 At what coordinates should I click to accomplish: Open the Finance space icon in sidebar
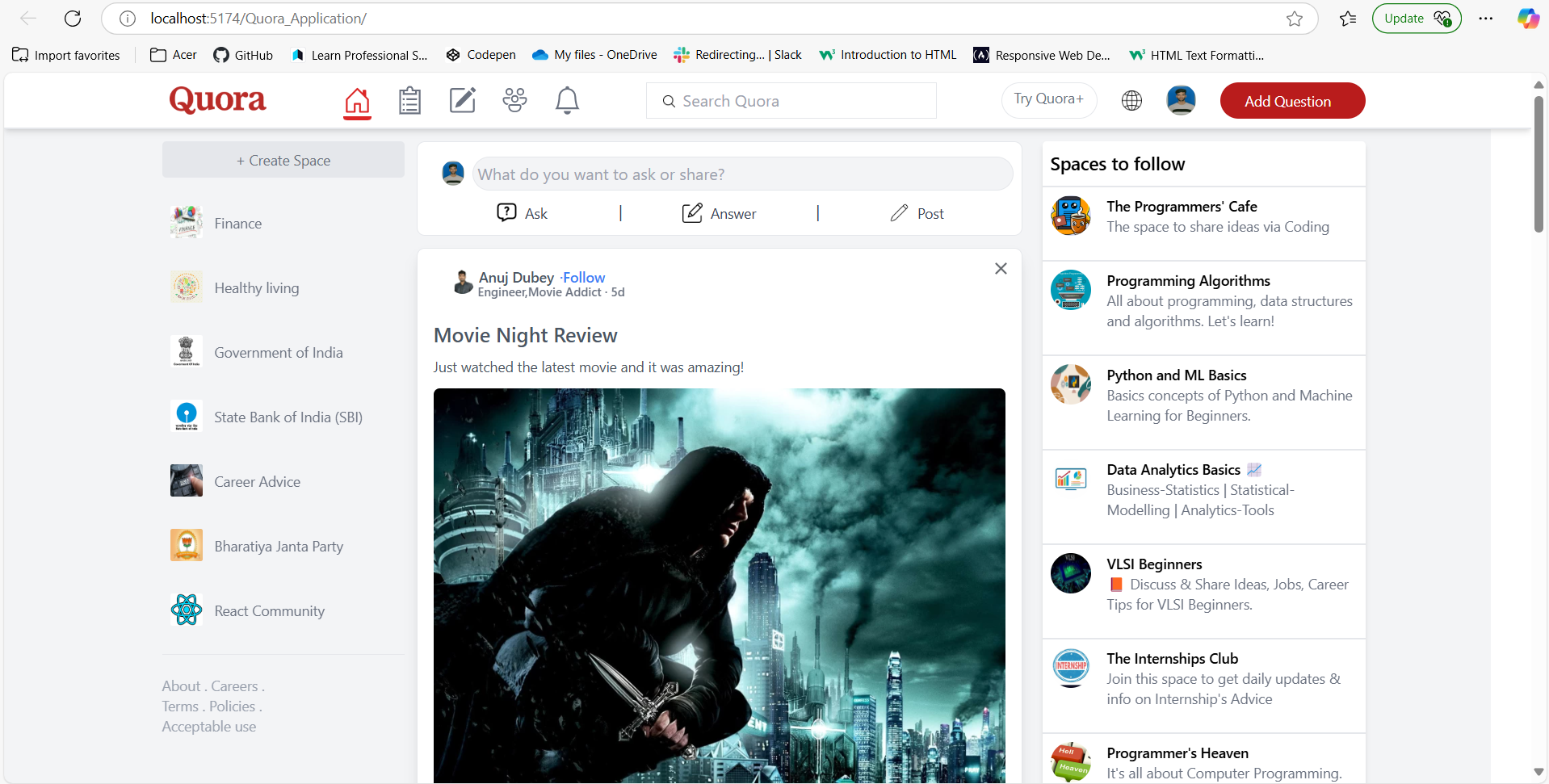(187, 223)
